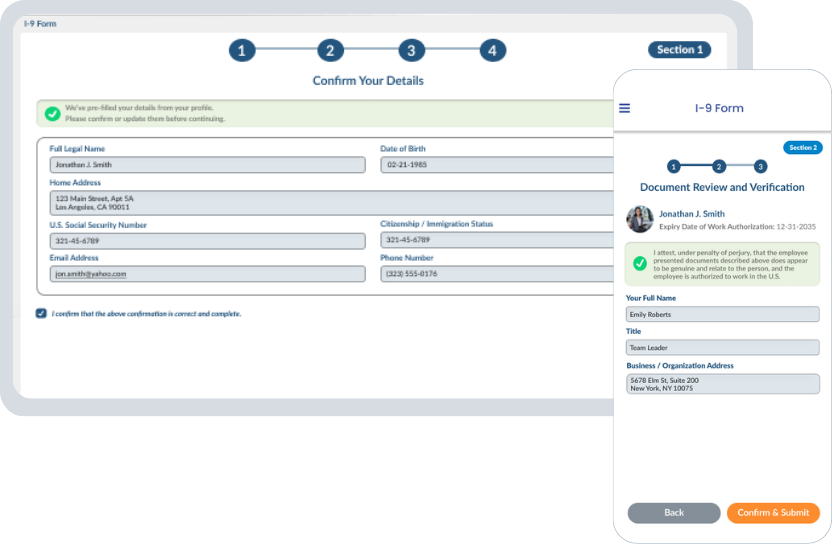
Task: Click the Section 1 badge
Action: pyautogui.click(x=679, y=49)
